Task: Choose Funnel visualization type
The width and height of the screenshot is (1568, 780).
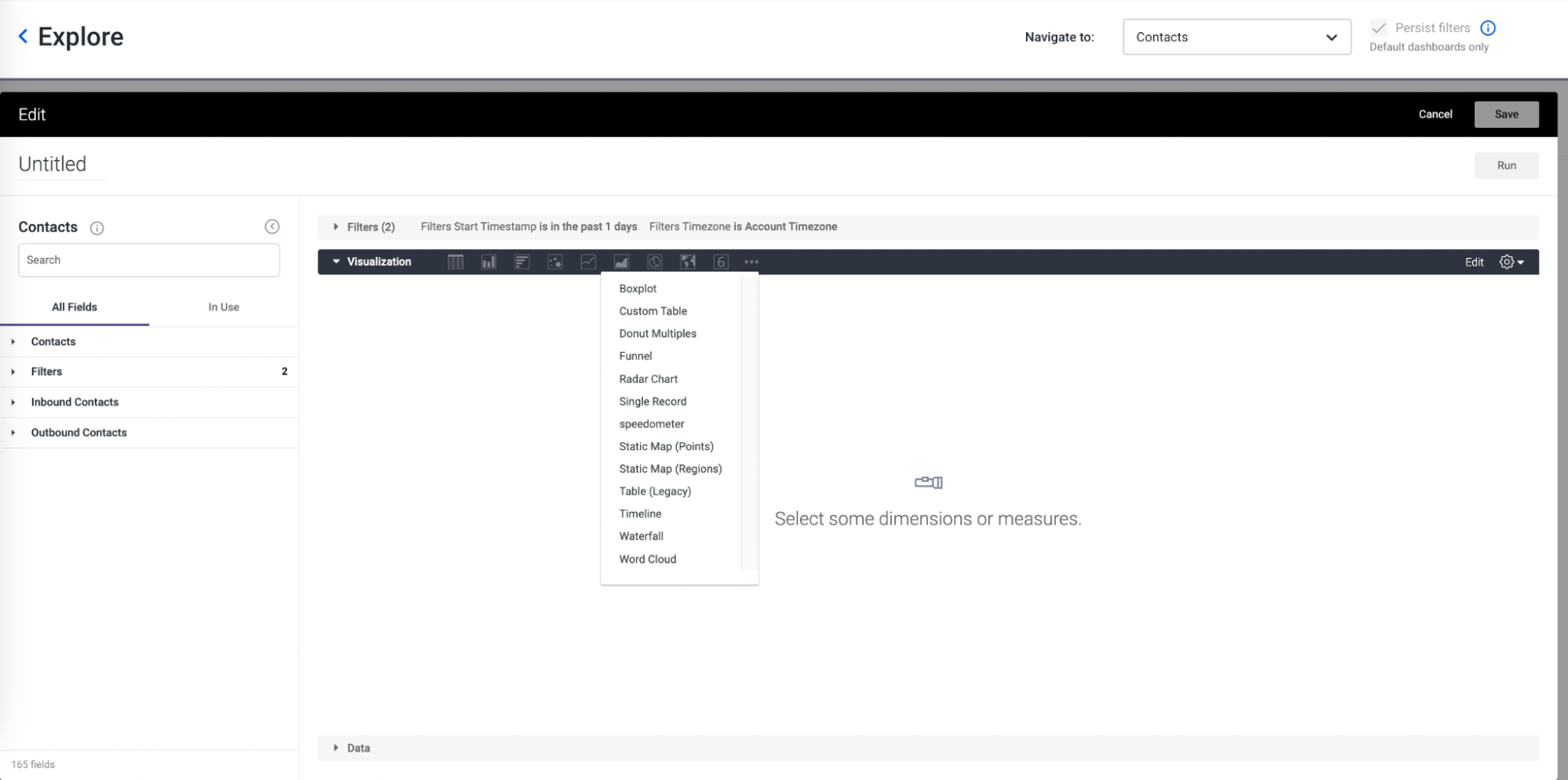Action: click(x=635, y=356)
